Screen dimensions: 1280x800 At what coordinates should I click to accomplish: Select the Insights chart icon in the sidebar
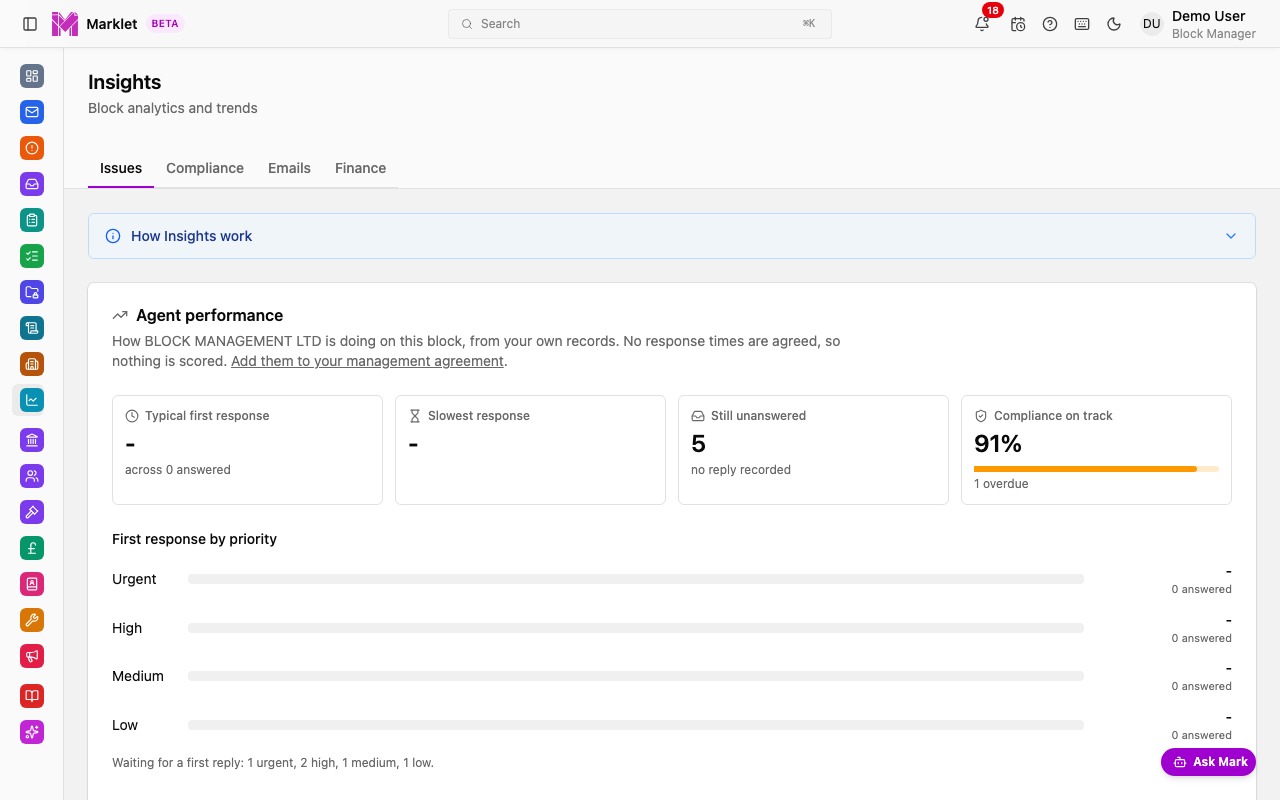point(32,400)
